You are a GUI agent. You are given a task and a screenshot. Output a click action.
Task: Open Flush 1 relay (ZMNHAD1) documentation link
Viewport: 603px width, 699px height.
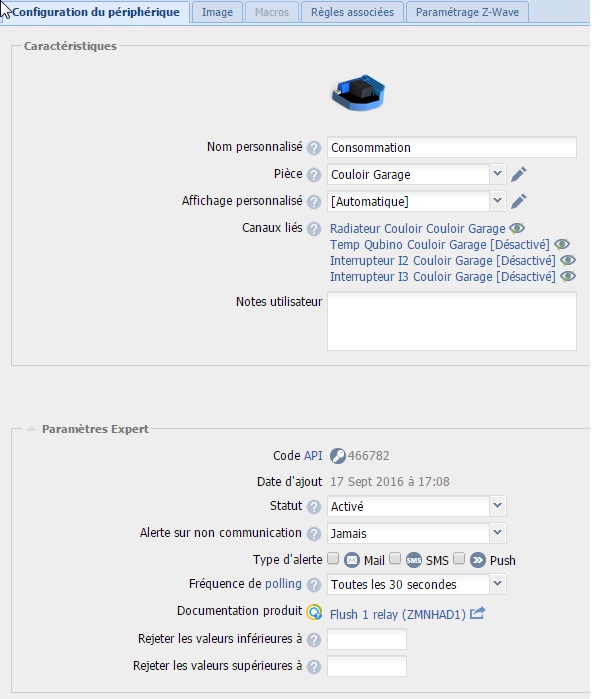coord(398,615)
